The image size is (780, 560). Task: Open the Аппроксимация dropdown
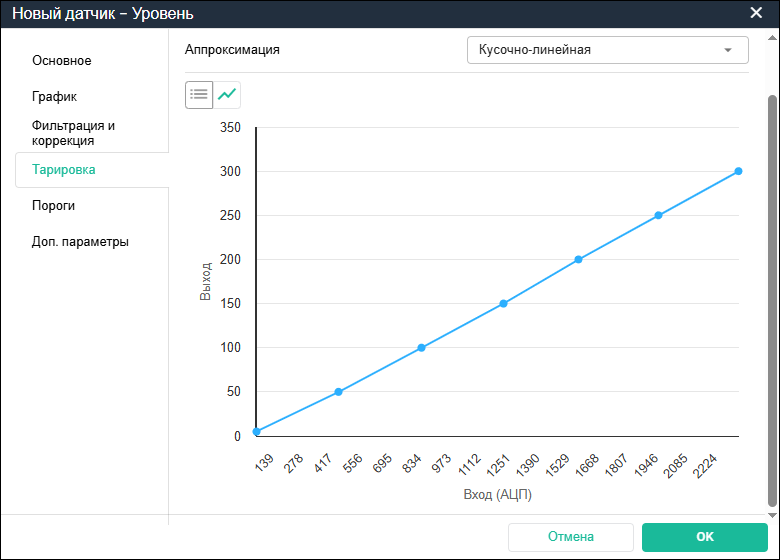pos(607,49)
